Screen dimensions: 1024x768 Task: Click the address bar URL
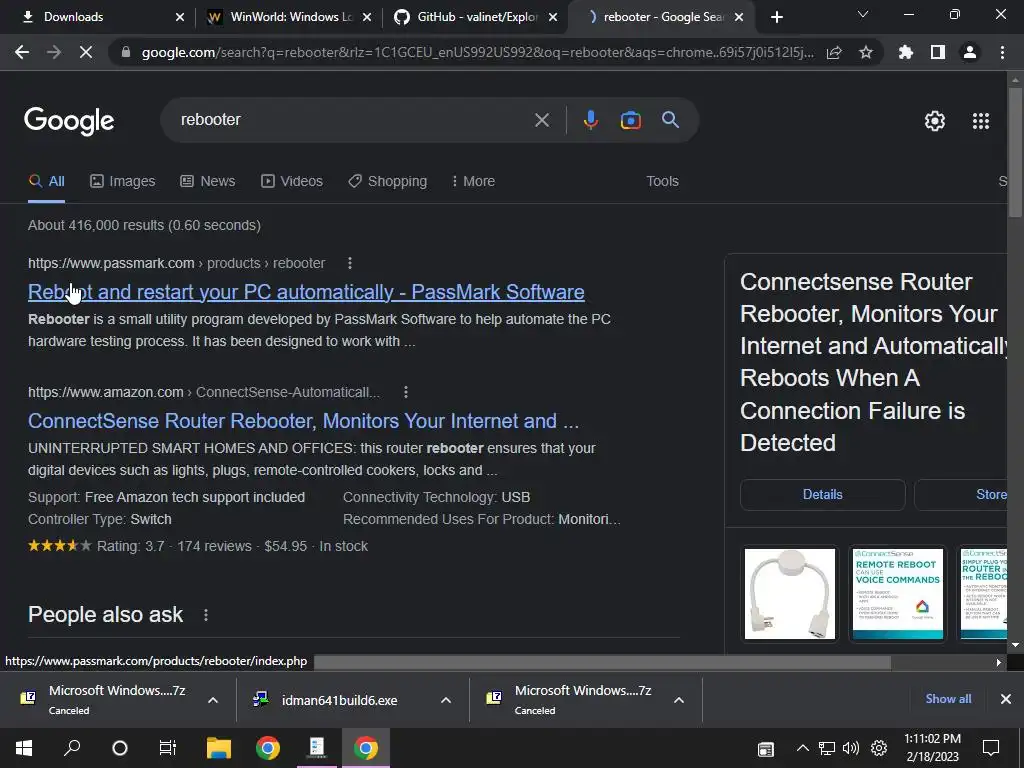pos(477,52)
